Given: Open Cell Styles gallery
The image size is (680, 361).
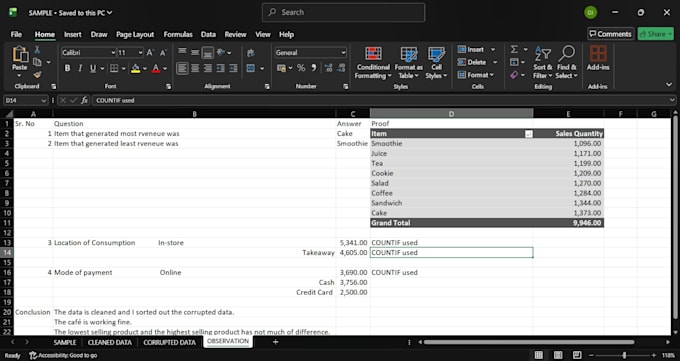Looking at the screenshot, I should tap(436, 63).
